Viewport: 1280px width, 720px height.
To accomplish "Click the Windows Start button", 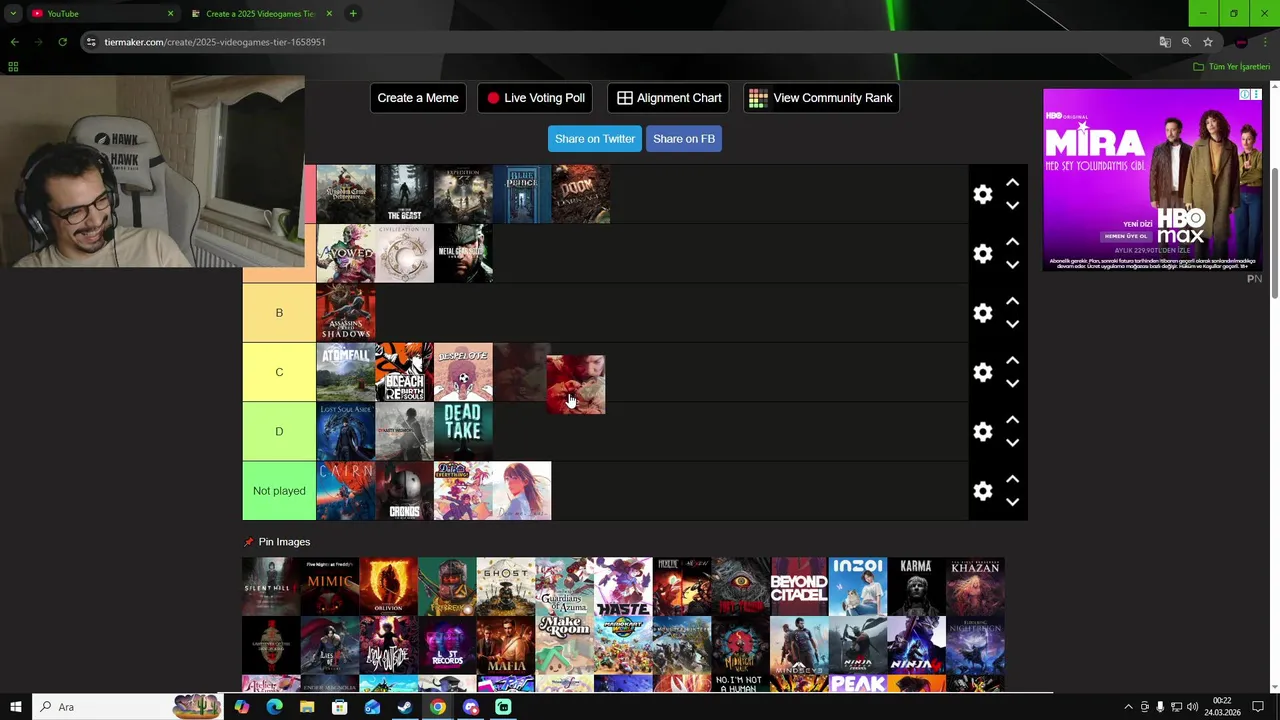I will click(15, 707).
